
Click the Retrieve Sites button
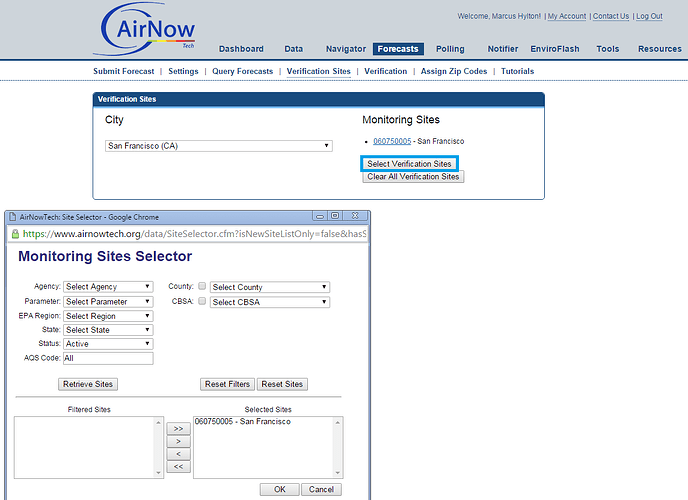coord(88,384)
